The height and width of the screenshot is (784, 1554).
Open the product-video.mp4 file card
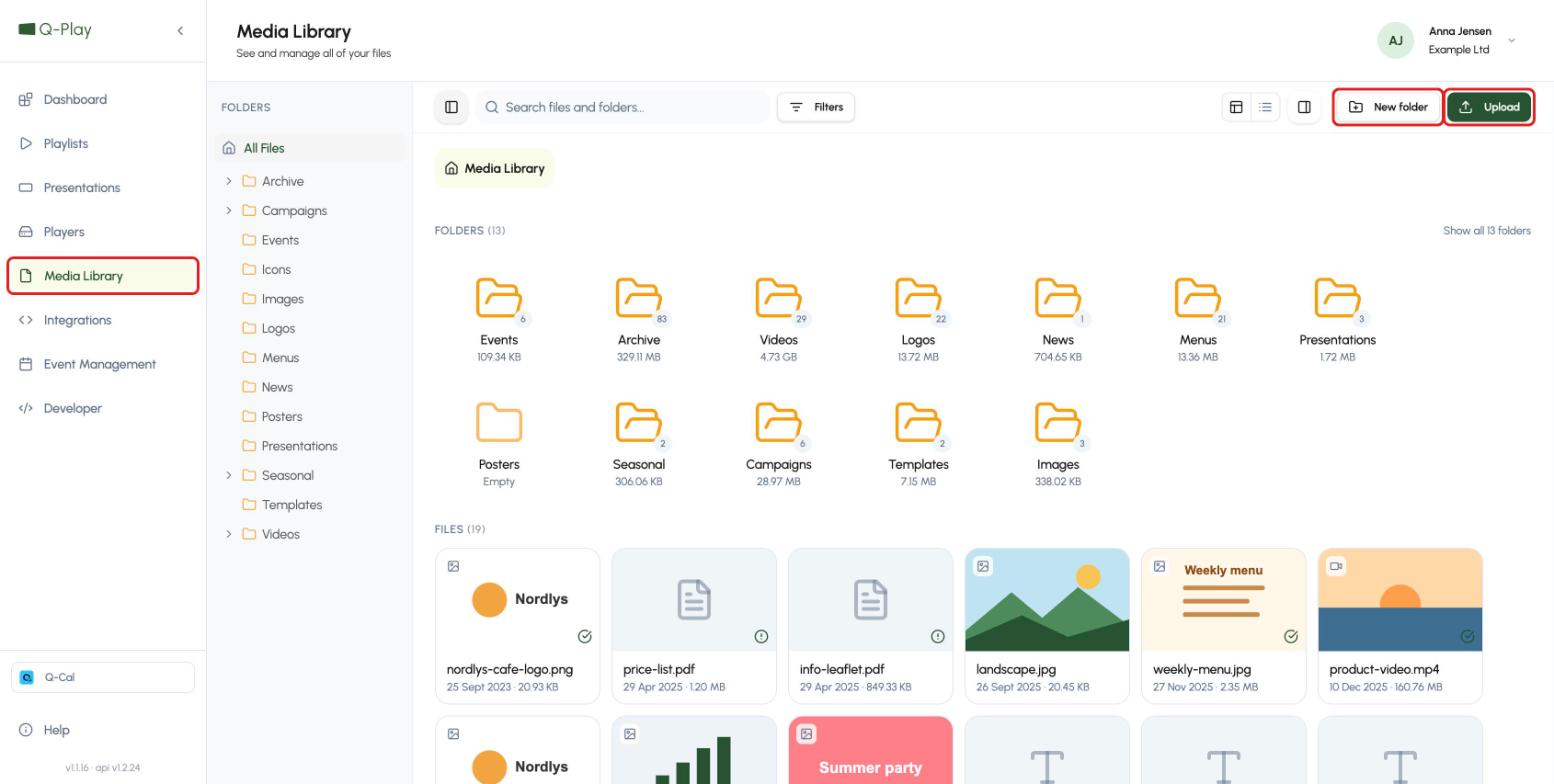(1400, 626)
